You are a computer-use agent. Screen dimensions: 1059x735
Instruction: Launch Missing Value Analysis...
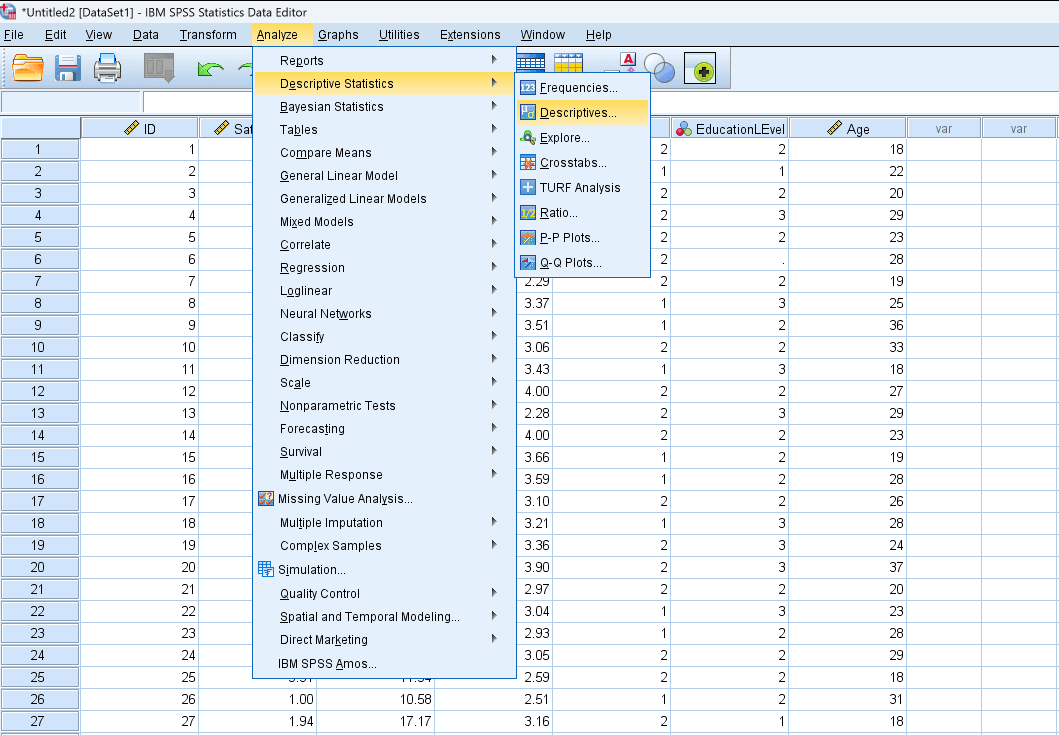[x=344, y=499]
